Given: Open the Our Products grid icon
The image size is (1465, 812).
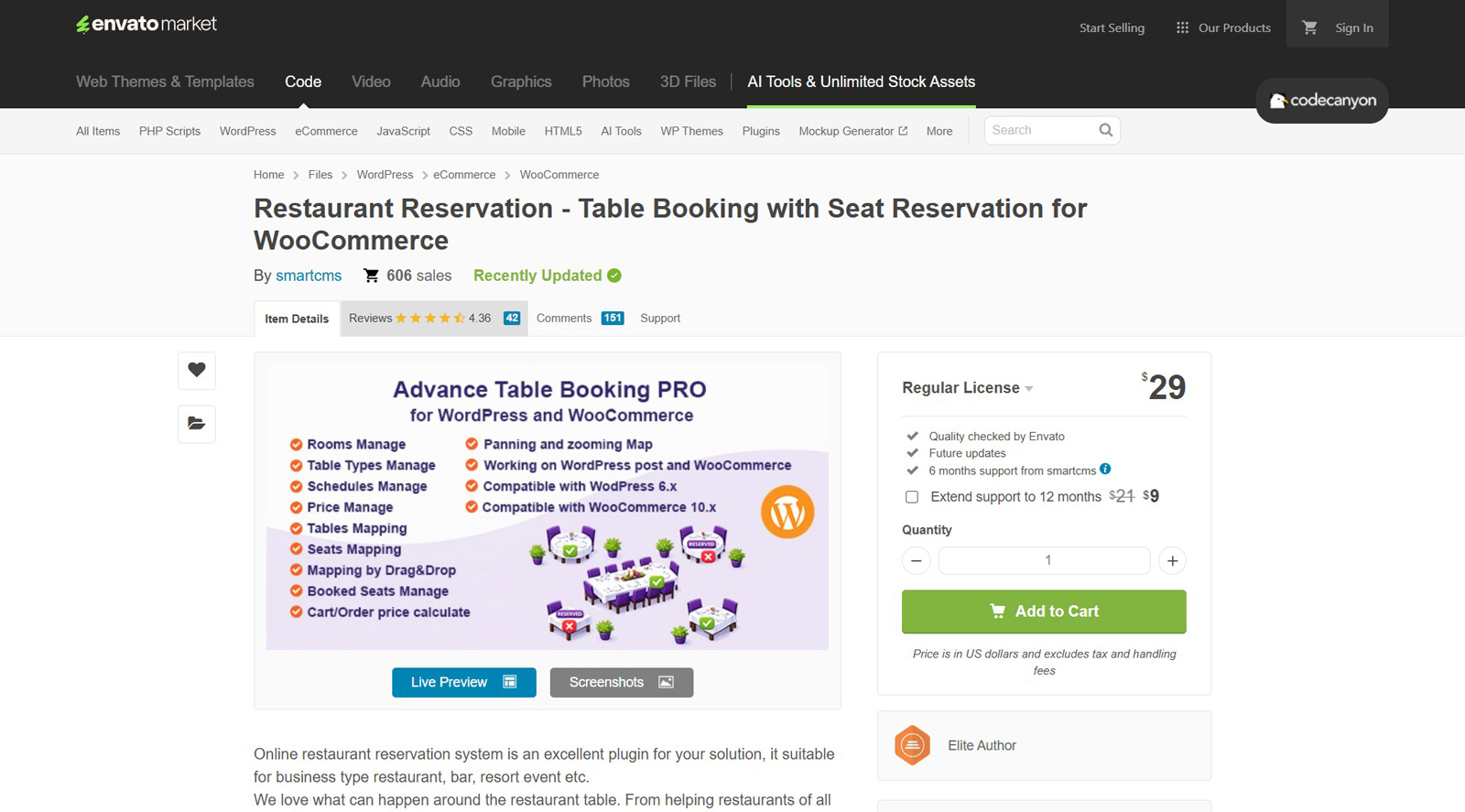Looking at the screenshot, I should (1182, 27).
